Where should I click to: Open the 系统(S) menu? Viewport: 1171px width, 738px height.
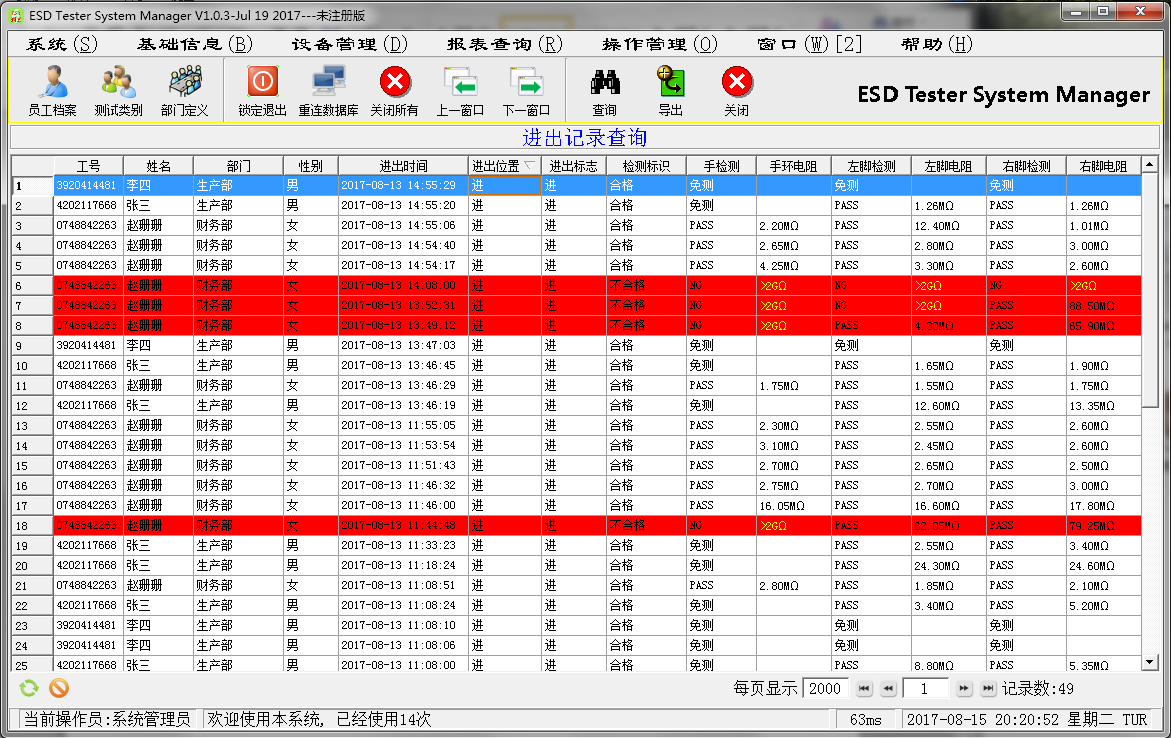tap(62, 44)
